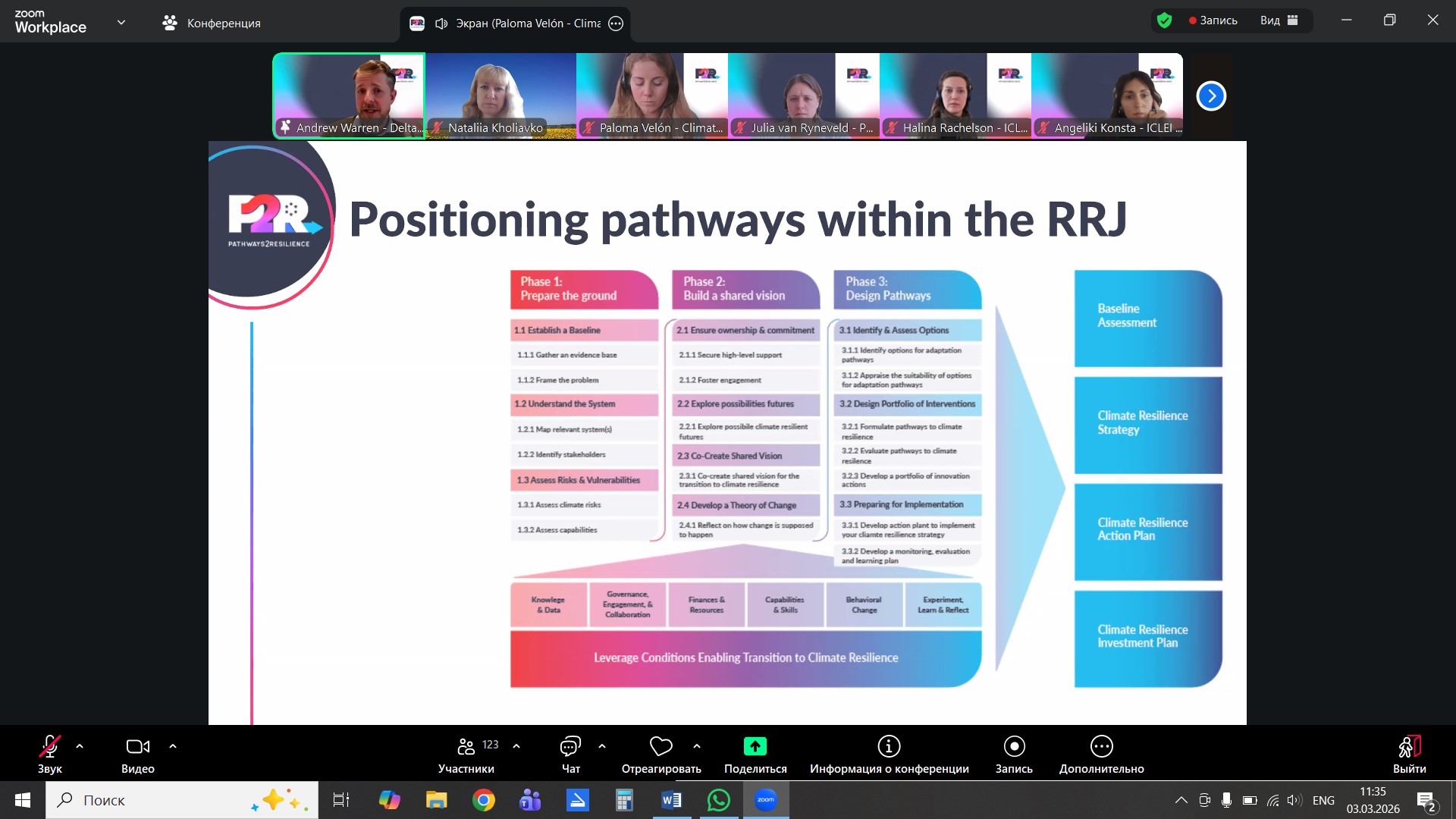Click the React heart icon
1456x819 pixels.
point(661,747)
